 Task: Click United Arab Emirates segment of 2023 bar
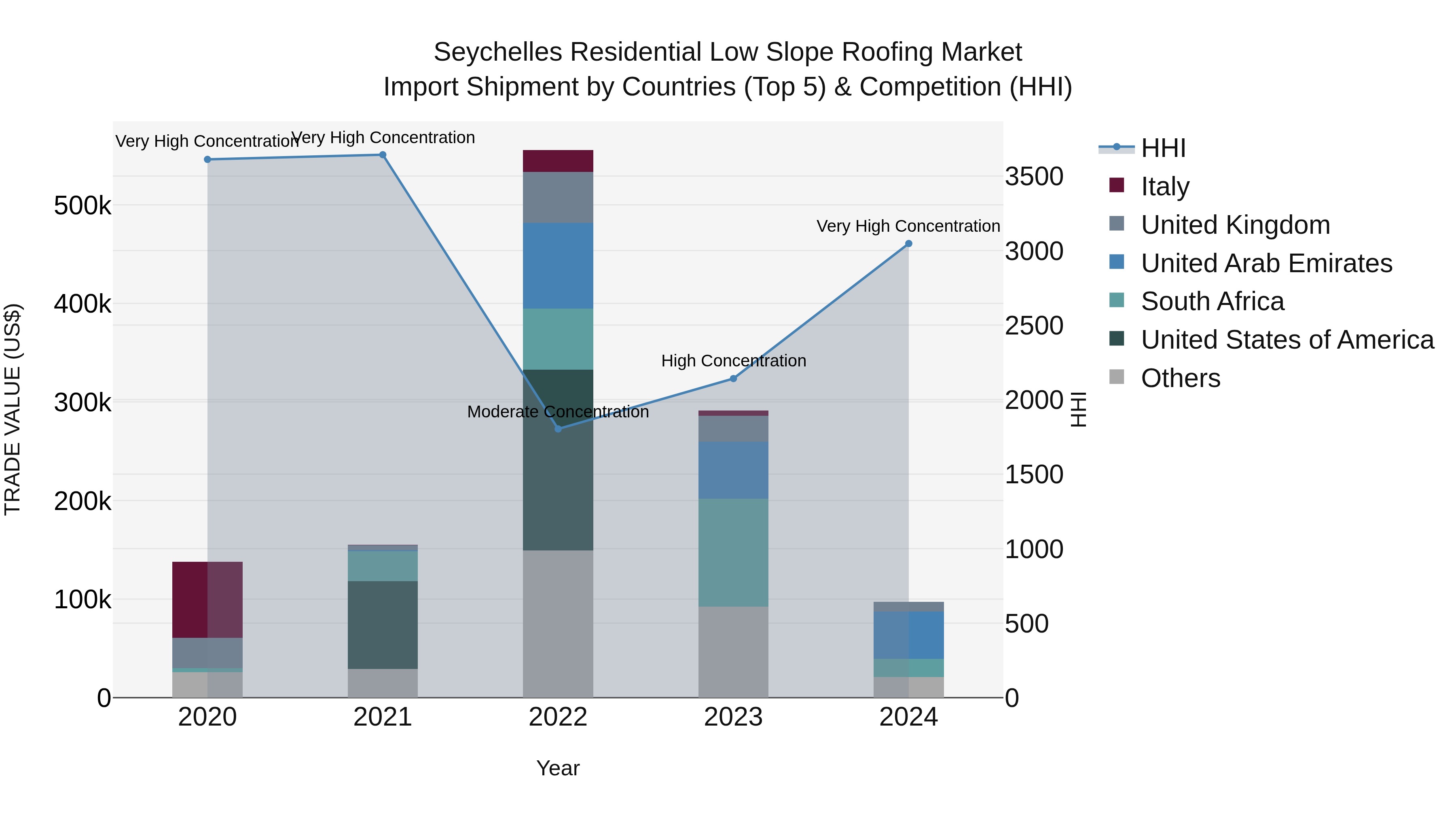(734, 470)
